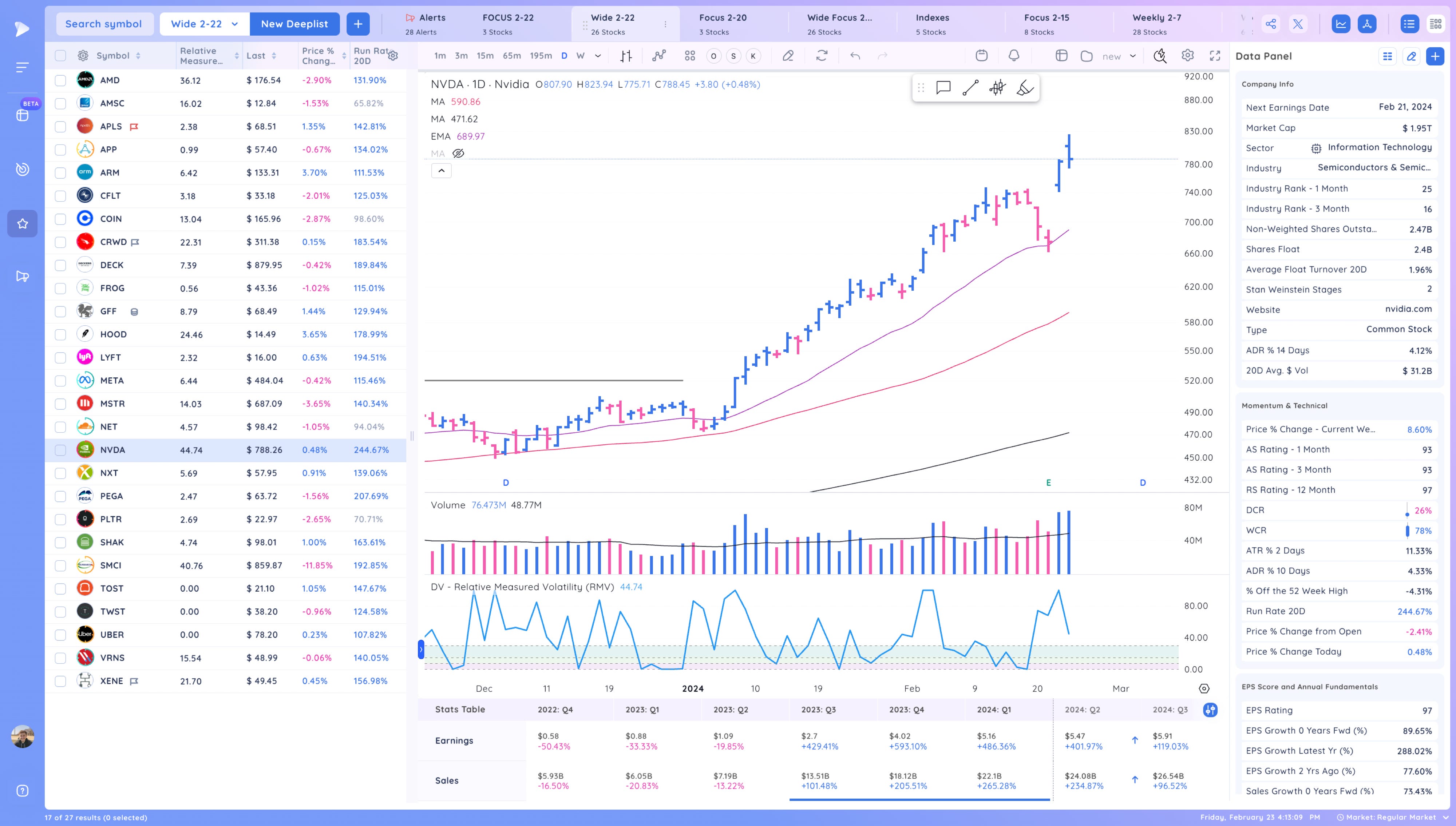Screen dimensions: 1456x826
Task: Open the quick search magnifier icon
Action: [x=1160, y=56]
